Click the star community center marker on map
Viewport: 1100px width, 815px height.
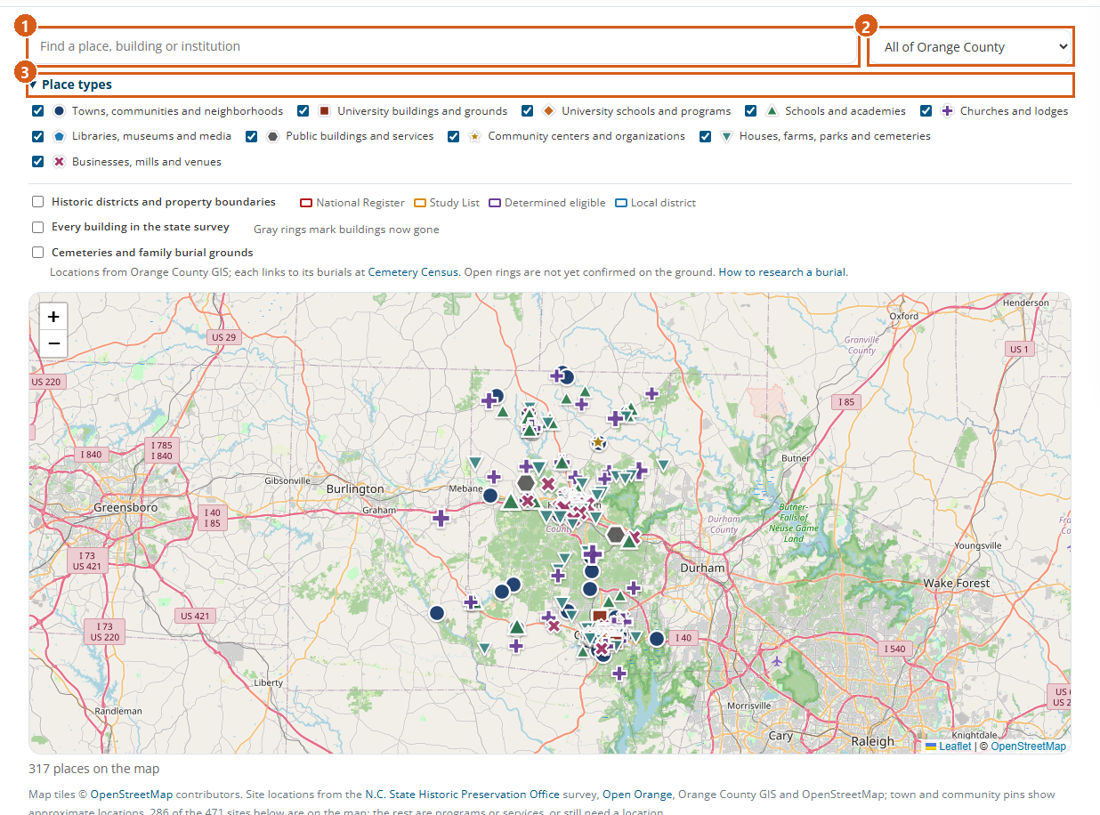coord(598,443)
